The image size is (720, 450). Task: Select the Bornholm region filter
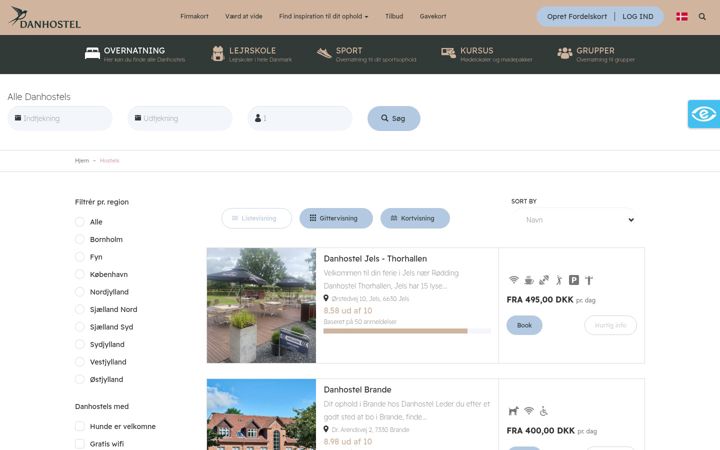tap(79, 239)
